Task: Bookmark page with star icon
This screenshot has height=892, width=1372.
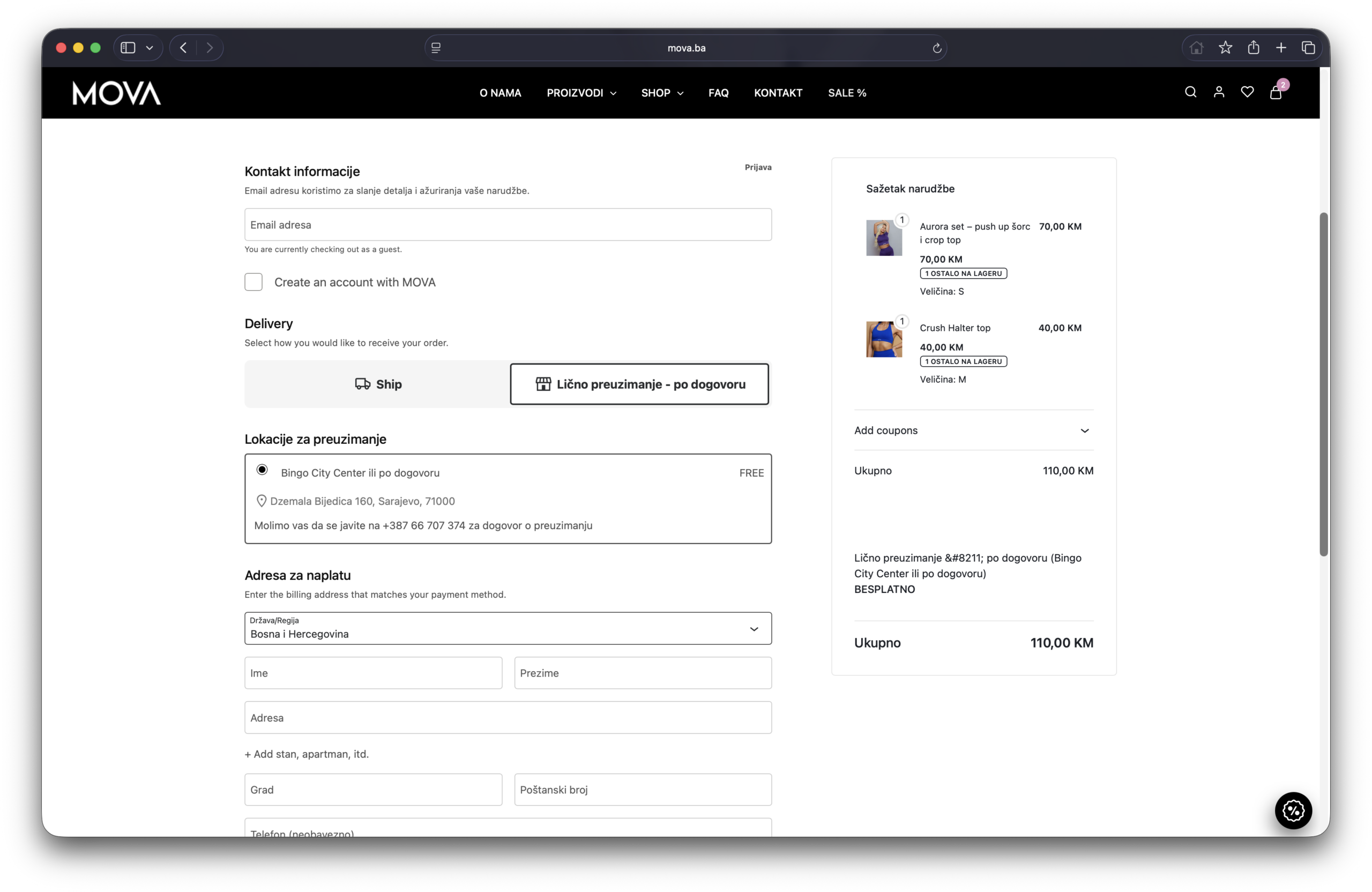Action: coord(1225,48)
